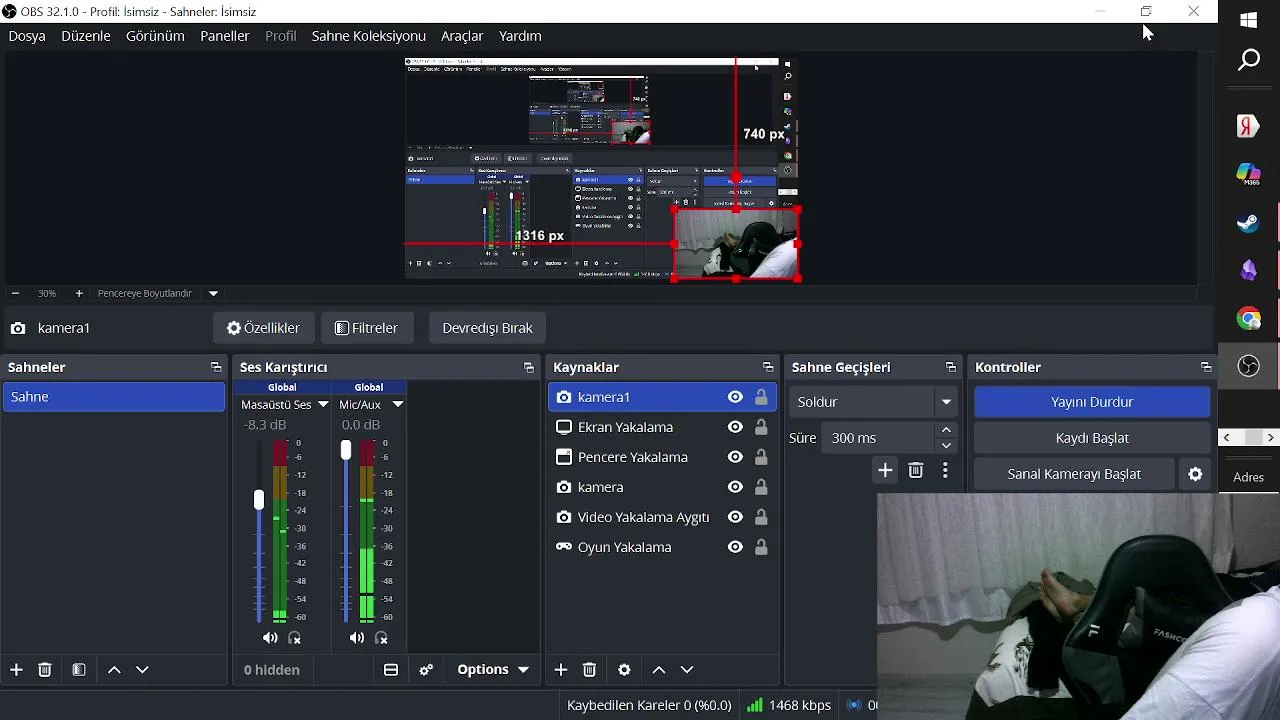Viewport: 1280px width, 720px height.
Task: Toggle monitoring headphones for Masaüstü Ses
Action: tap(295, 638)
